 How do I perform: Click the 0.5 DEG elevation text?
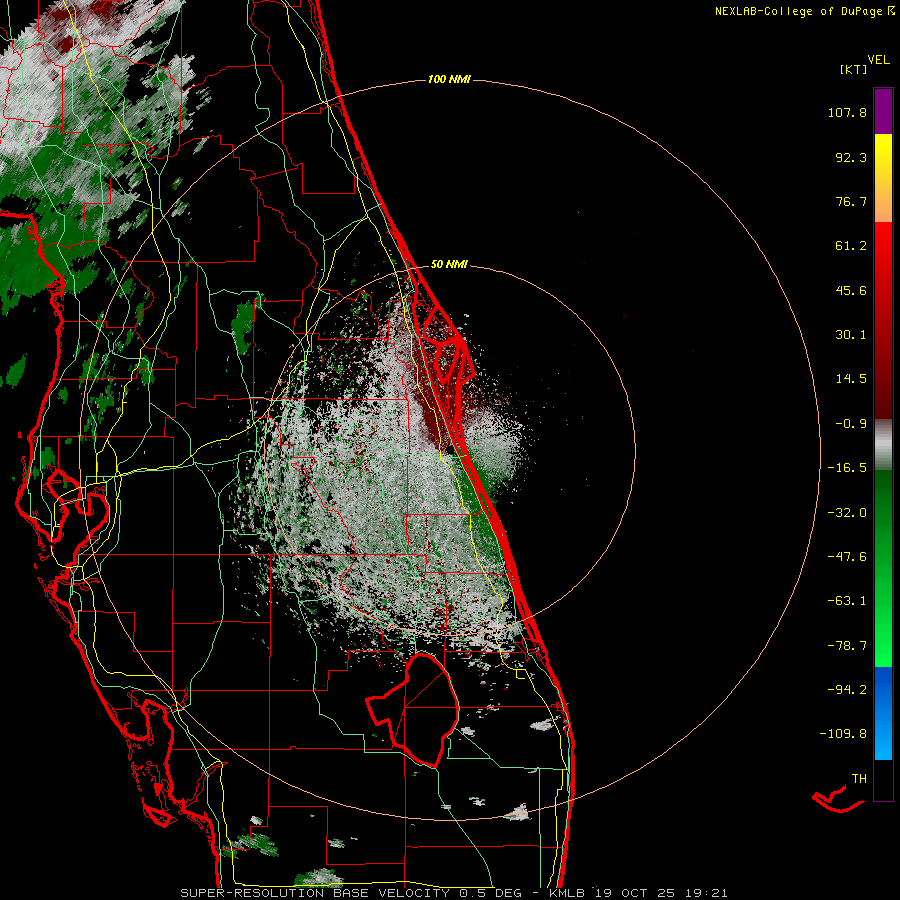(x=491, y=893)
